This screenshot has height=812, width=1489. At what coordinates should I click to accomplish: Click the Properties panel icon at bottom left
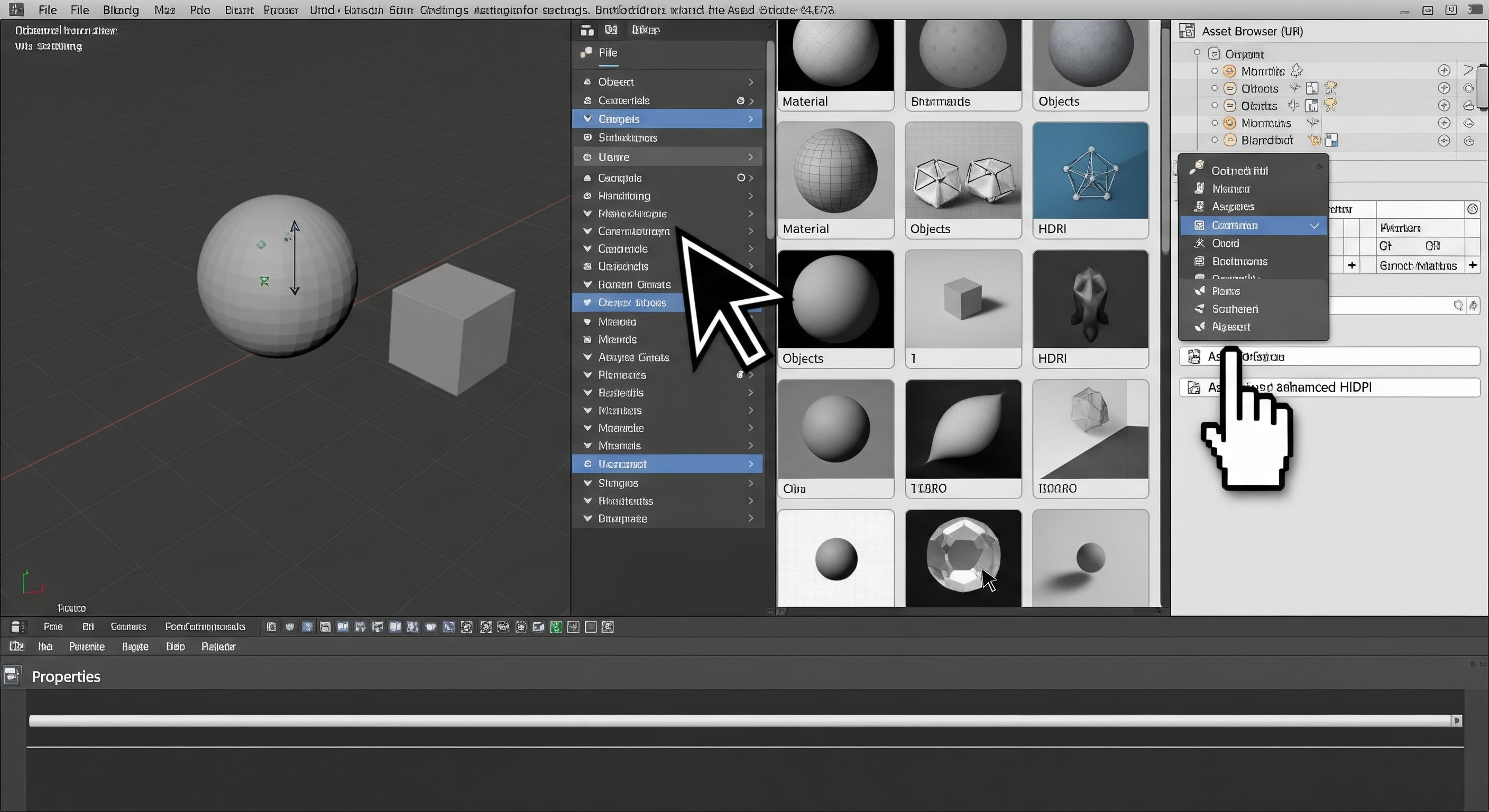12,675
